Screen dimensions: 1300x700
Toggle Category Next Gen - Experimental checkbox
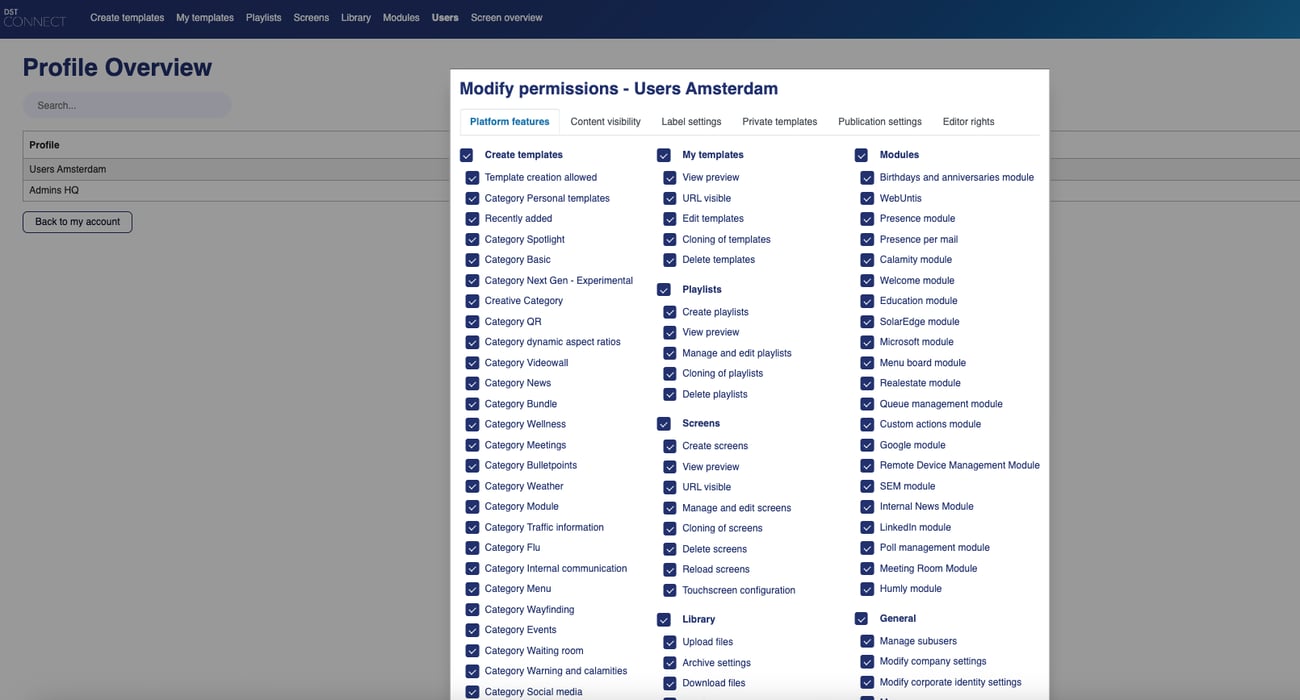pyautogui.click(x=472, y=280)
